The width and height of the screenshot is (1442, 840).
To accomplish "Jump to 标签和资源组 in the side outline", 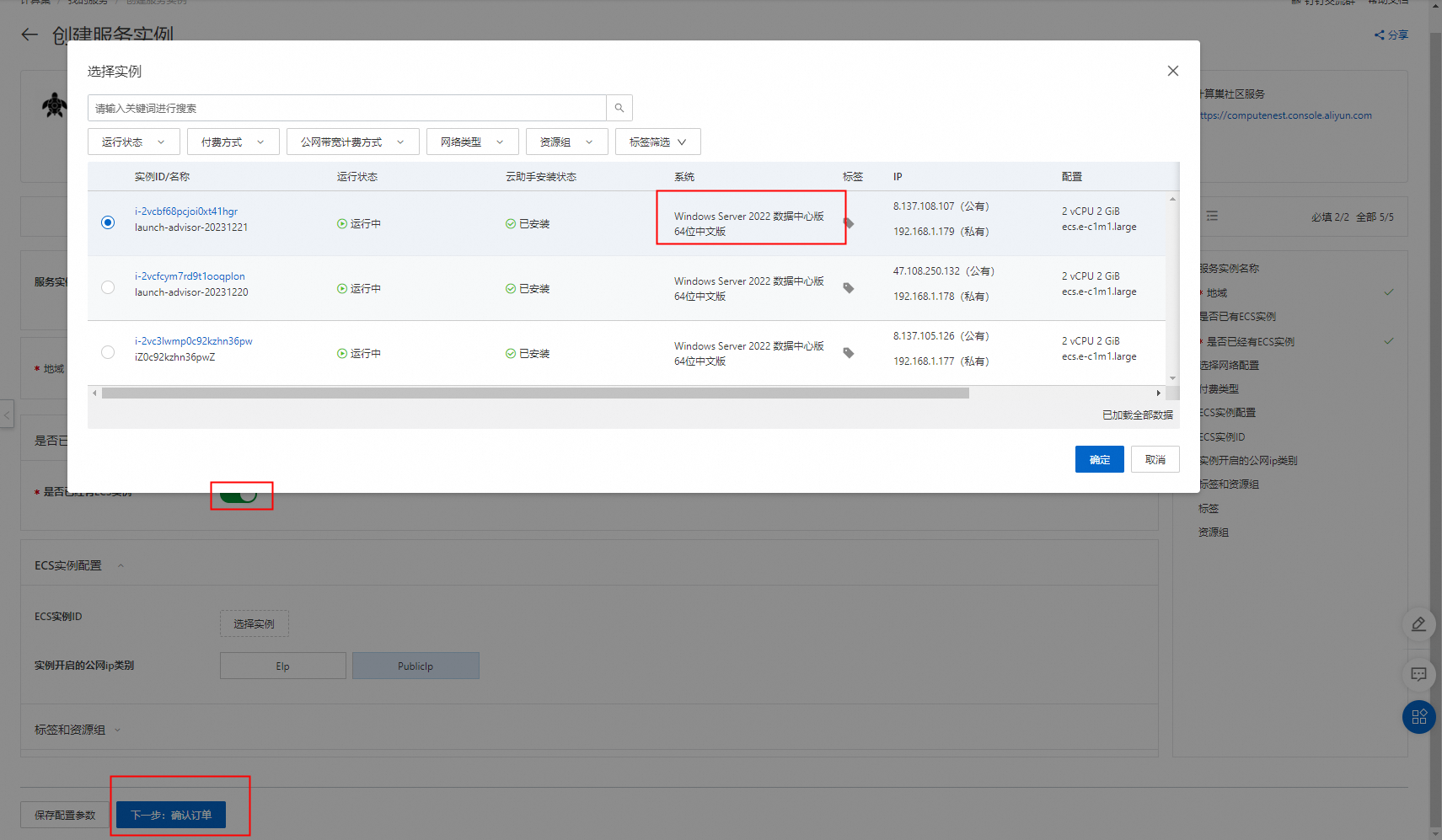I will (x=1229, y=484).
